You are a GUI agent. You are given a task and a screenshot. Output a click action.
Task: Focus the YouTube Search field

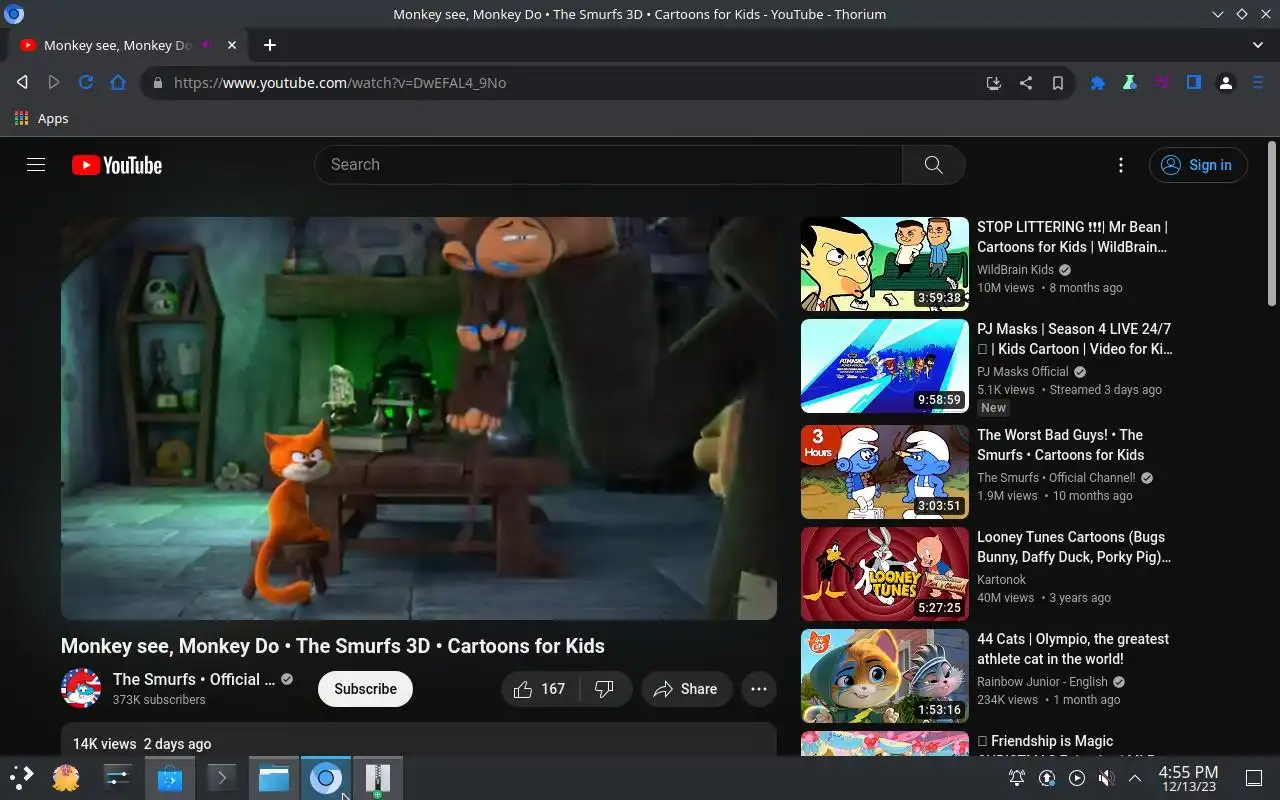click(608, 165)
